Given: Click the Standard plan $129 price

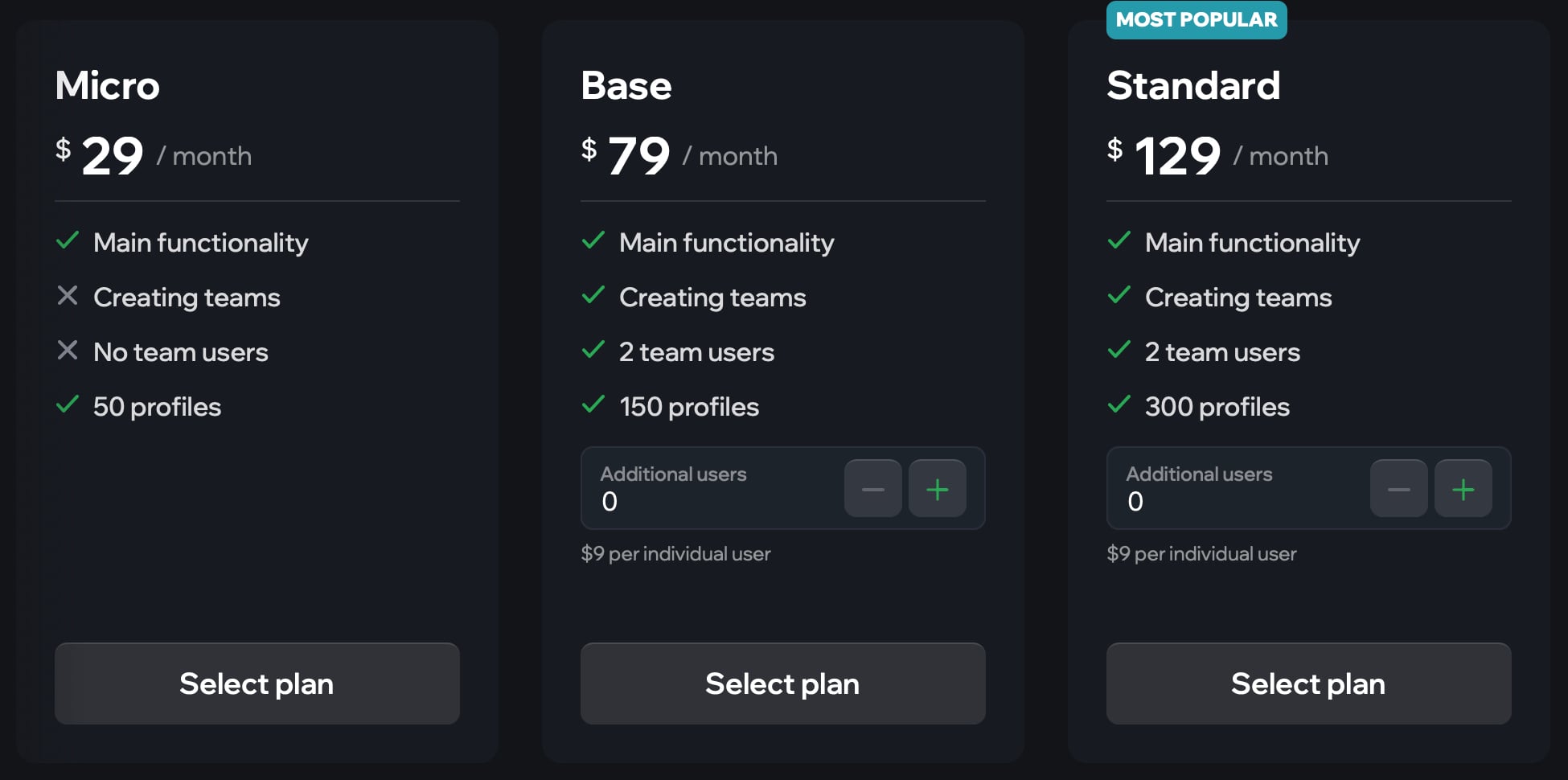Looking at the screenshot, I should click(1164, 155).
